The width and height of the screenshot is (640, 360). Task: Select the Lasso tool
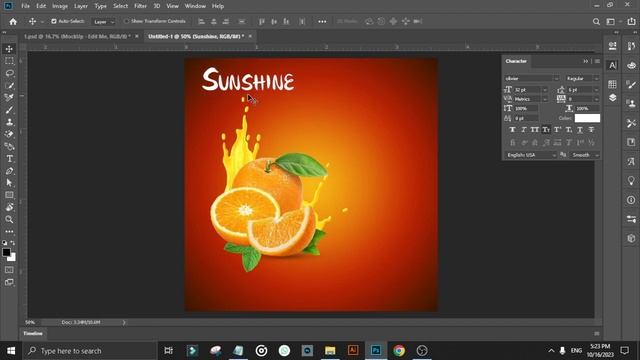[x=9, y=73]
